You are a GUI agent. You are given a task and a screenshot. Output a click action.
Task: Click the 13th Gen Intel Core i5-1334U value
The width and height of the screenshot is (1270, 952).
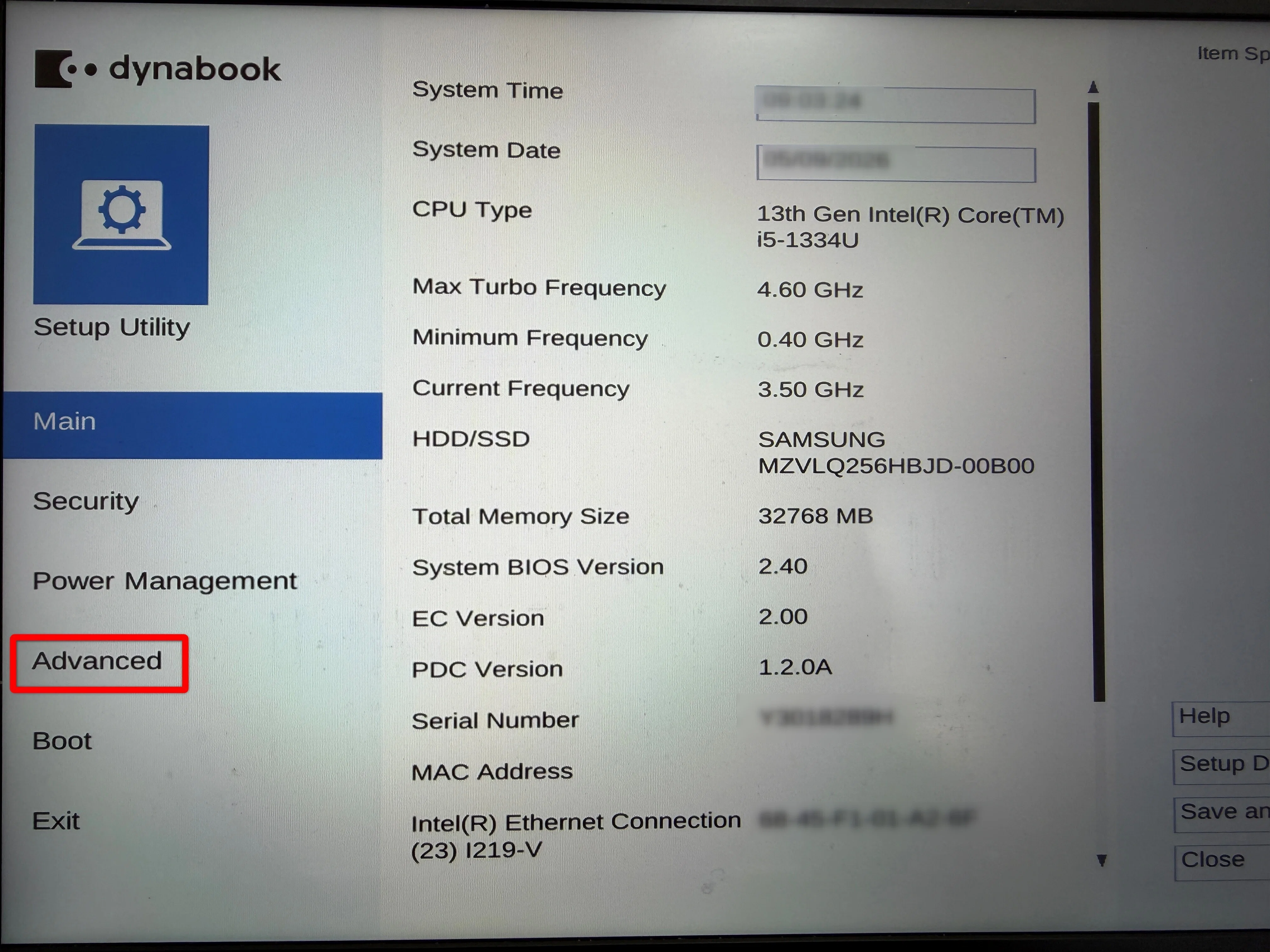911,227
